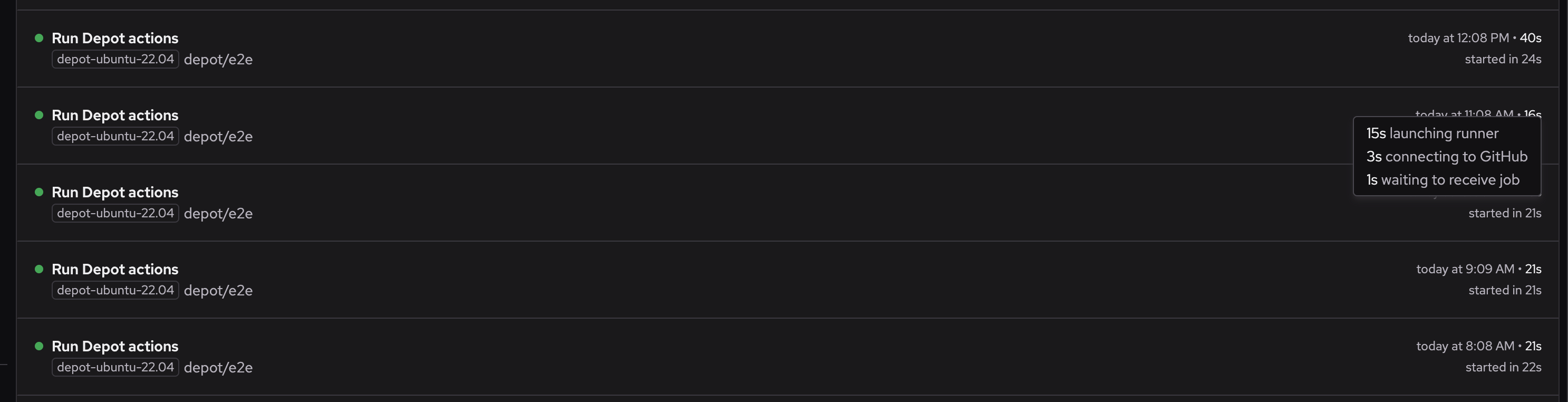1568x402 pixels.
Task: Open the Run Depot actions job from 11:08 AM
Action: coord(114,115)
